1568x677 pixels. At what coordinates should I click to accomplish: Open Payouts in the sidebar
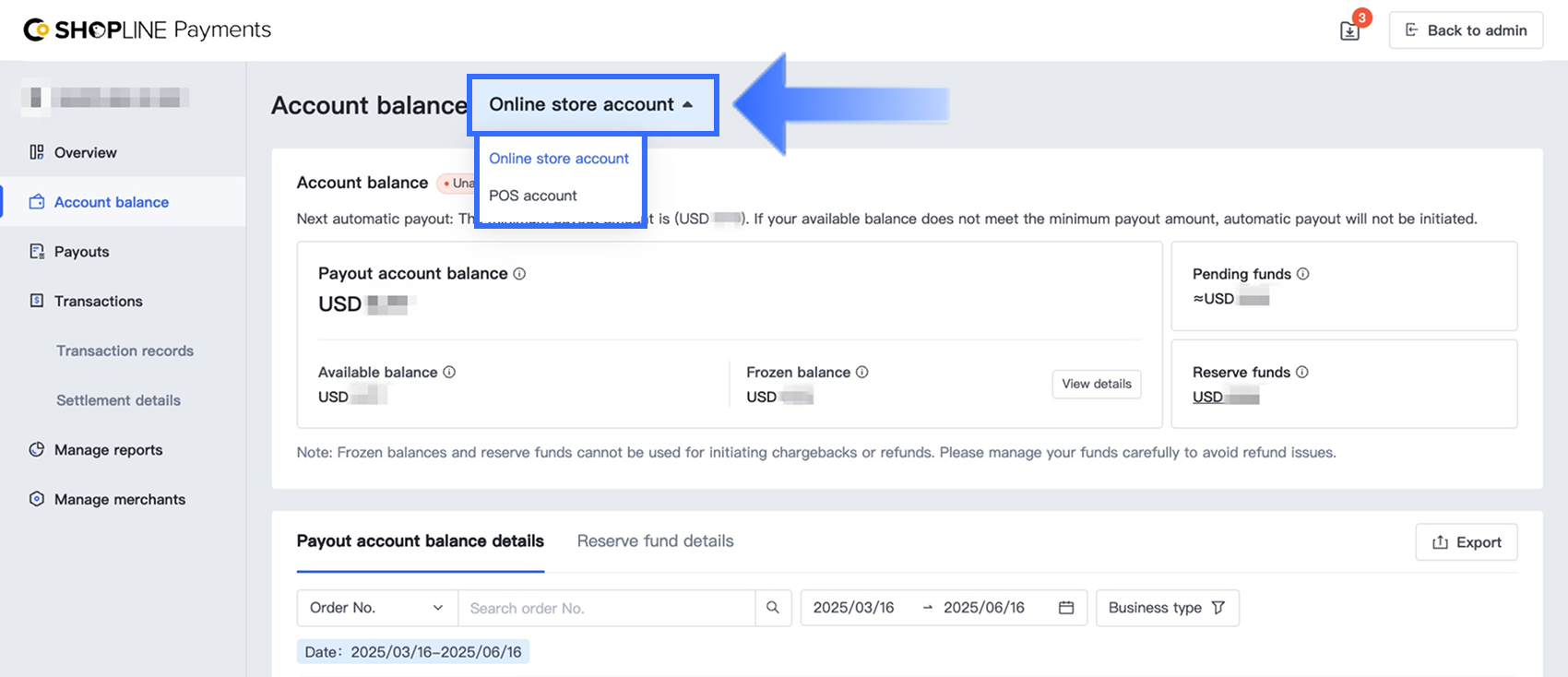[x=81, y=252]
